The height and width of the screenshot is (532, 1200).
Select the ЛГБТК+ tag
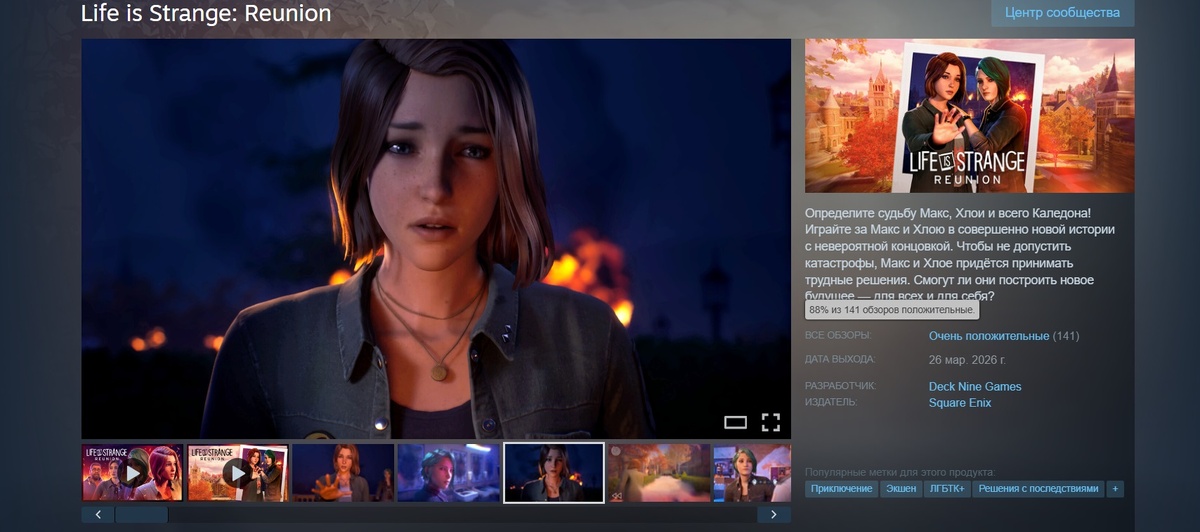947,489
